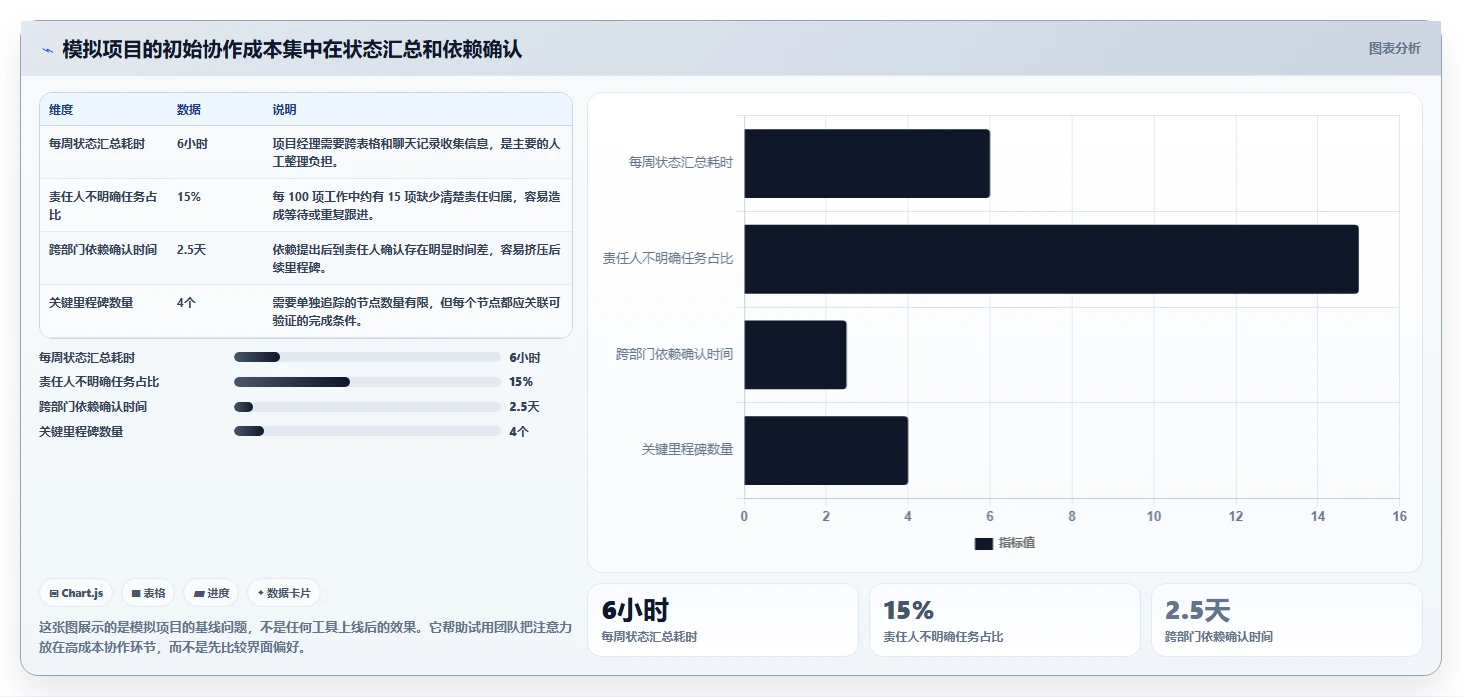Viewport: 1462px width, 697px height.
Task: Click the 15% value beside progress bar
Action: 521,382
